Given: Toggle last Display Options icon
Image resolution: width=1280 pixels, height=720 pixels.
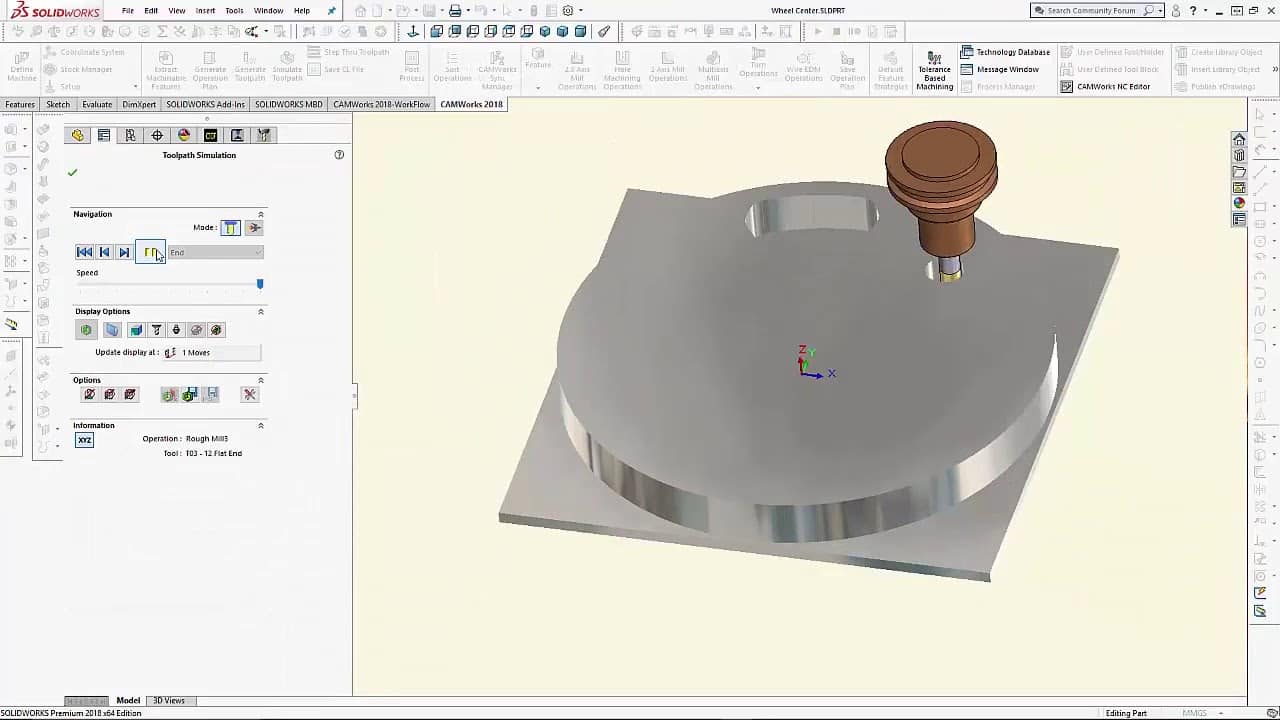Looking at the screenshot, I should pos(216,330).
